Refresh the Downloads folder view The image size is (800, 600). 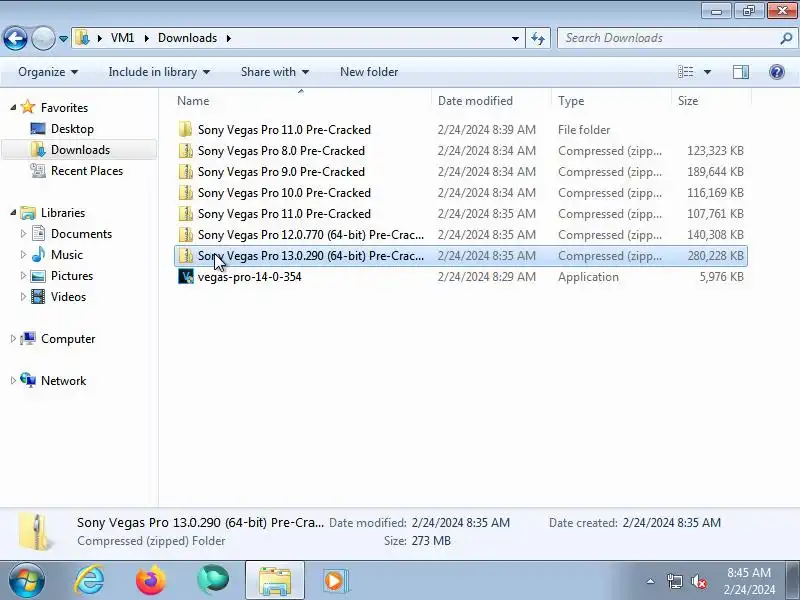click(x=538, y=38)
